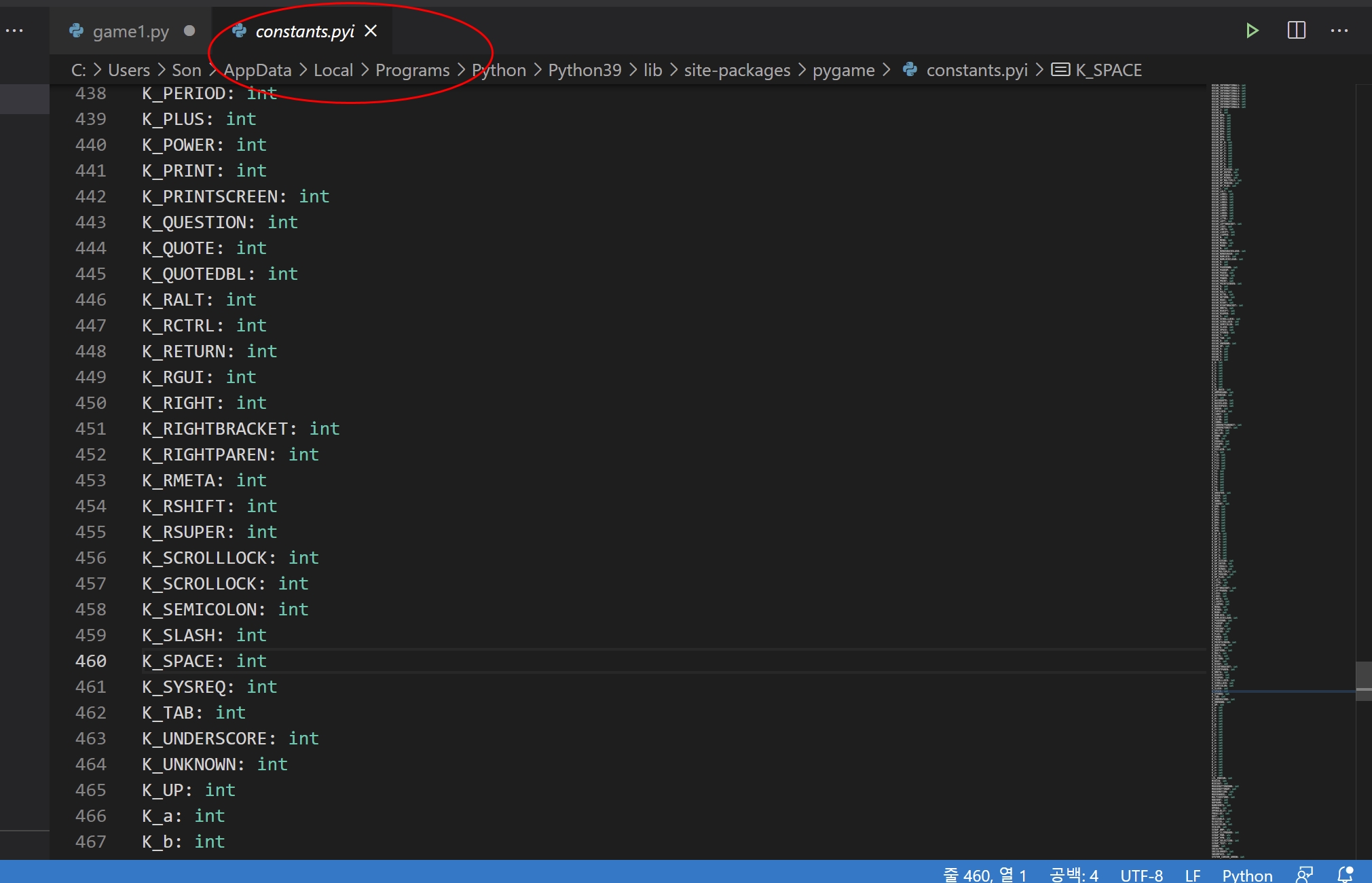Click the notifications bell in status bar

click(x=1345, y=875)
